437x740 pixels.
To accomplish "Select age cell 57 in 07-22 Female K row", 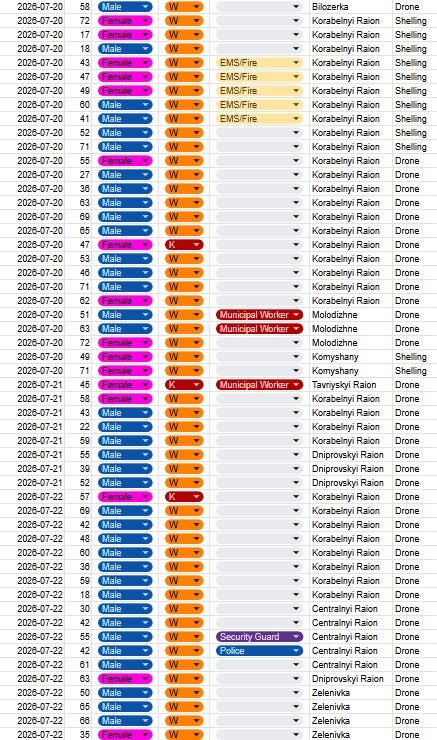I will tap(78, 496).
